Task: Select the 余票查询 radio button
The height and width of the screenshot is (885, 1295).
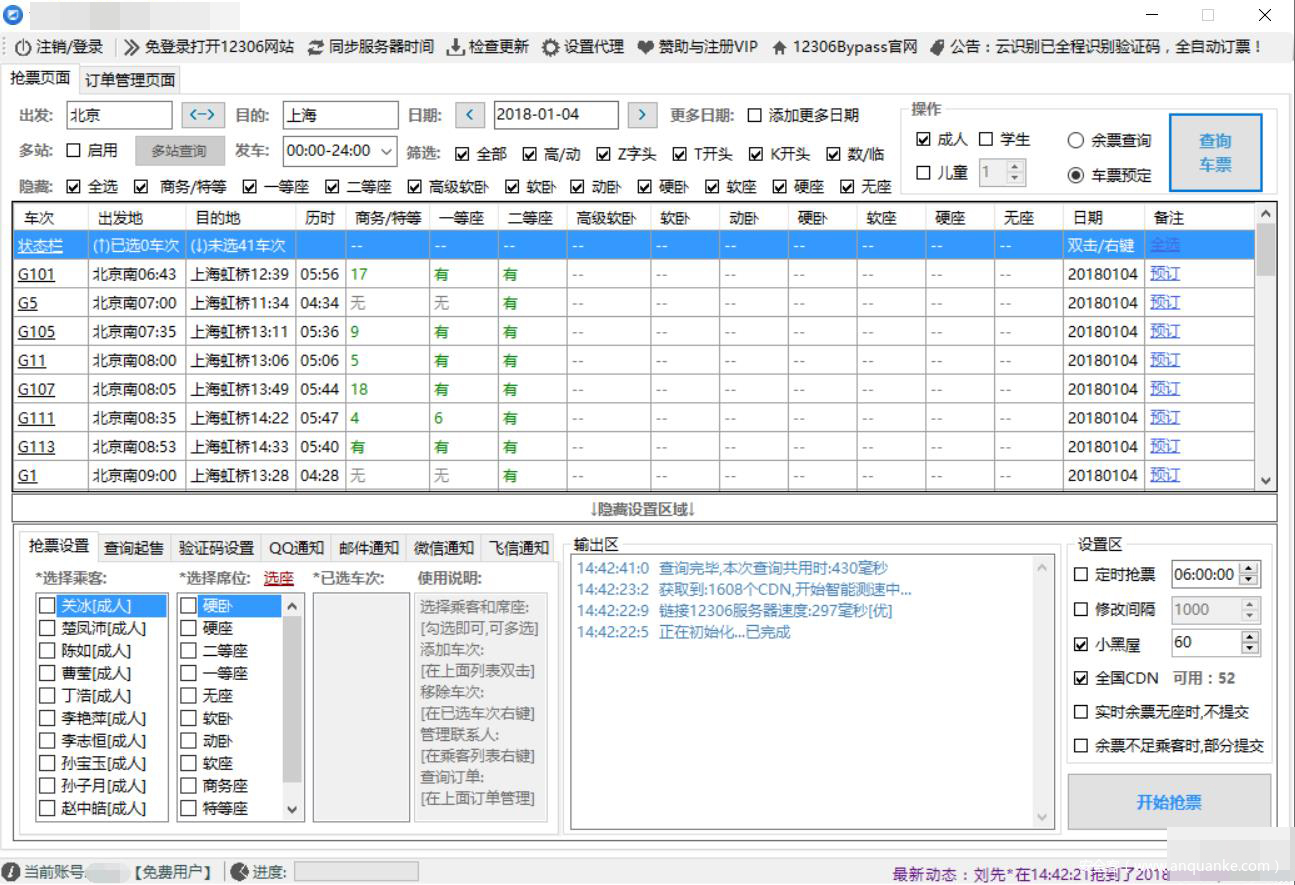Action: coord(1076,141)
